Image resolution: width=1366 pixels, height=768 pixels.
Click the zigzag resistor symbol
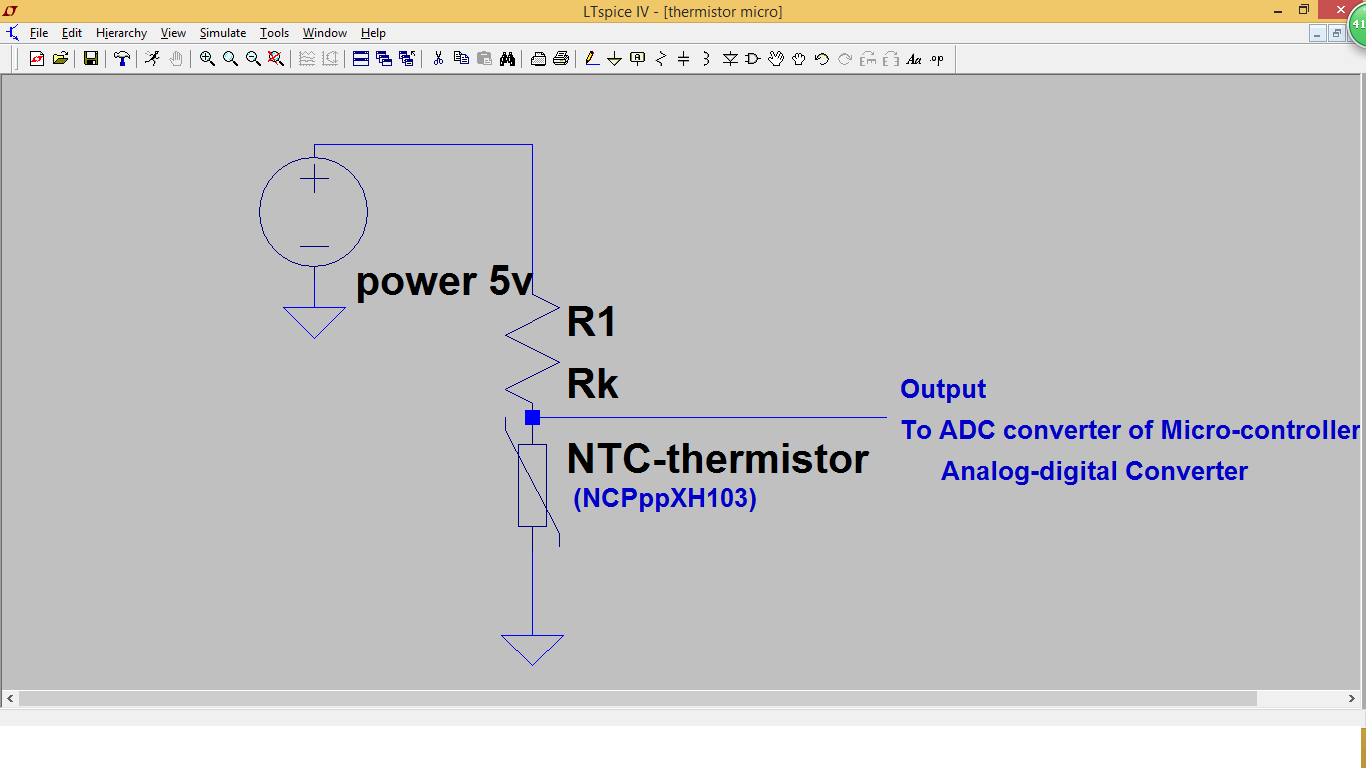coord(532,349)
